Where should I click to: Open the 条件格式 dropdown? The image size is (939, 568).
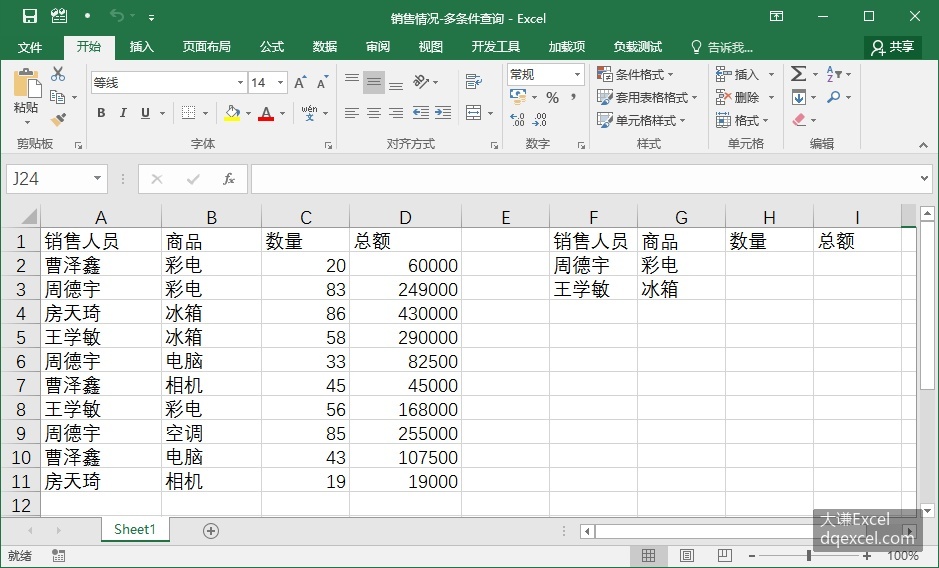pyautogui.click(x=635, y=74)
